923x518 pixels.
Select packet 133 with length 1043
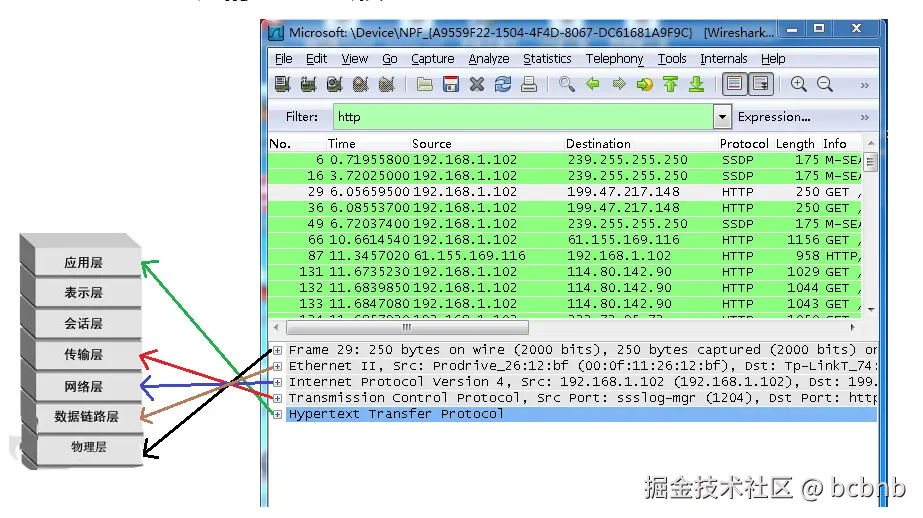coord(565,304)
